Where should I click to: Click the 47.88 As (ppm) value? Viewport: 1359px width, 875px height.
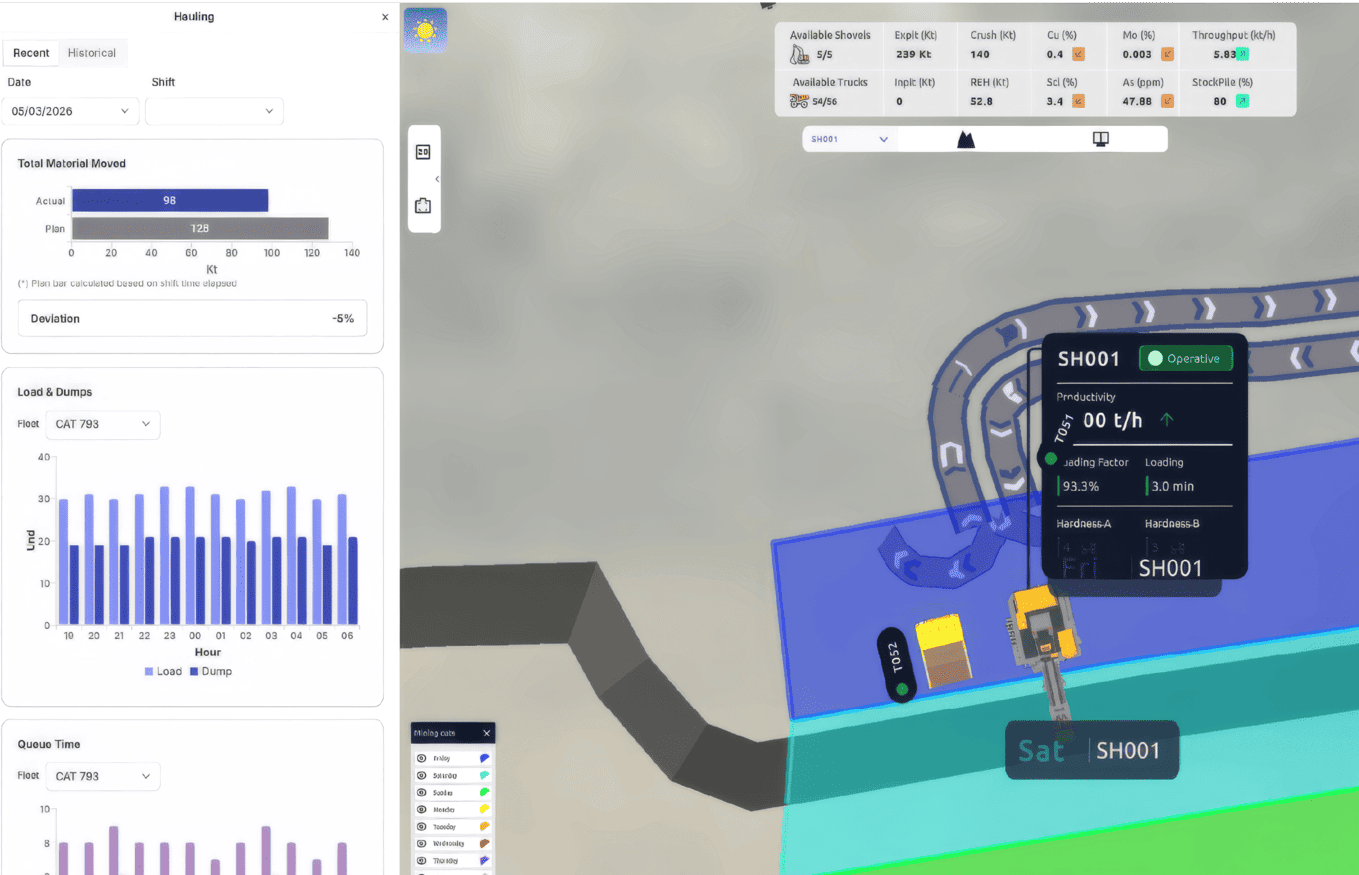(x=1137, y=101)
